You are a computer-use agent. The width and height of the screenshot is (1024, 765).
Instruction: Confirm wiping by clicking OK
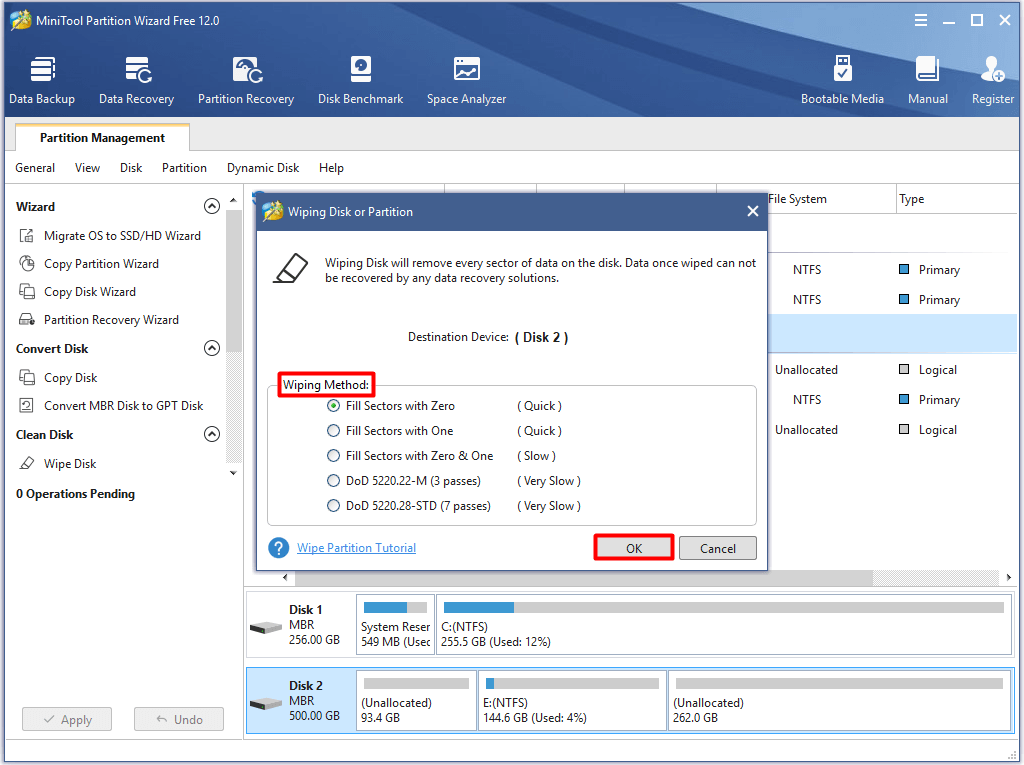click(x=633, y=547)
